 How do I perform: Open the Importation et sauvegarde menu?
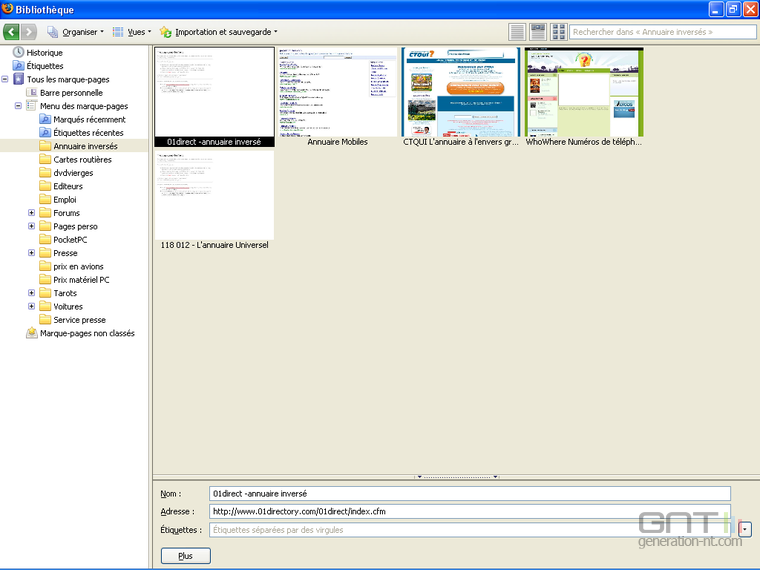(219, 32)
